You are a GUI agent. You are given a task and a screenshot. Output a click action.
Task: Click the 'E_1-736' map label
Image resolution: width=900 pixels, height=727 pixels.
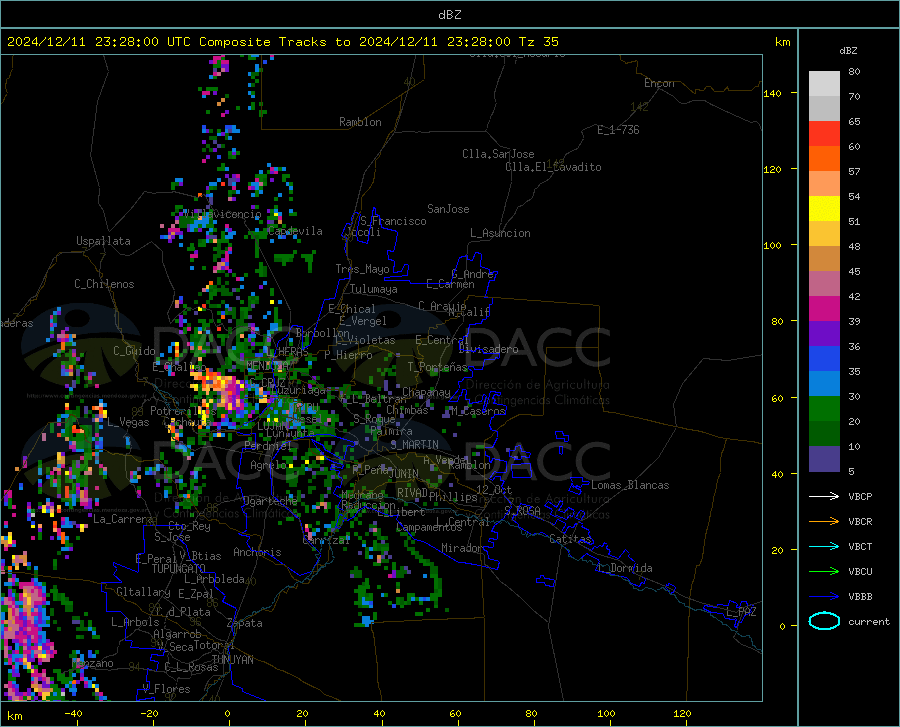618,130
